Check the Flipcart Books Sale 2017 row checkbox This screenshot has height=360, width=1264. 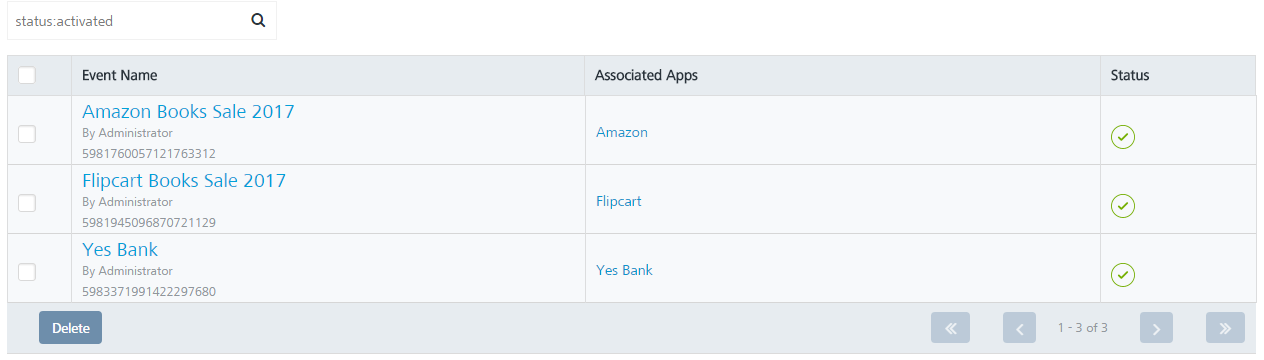point(27,203)
